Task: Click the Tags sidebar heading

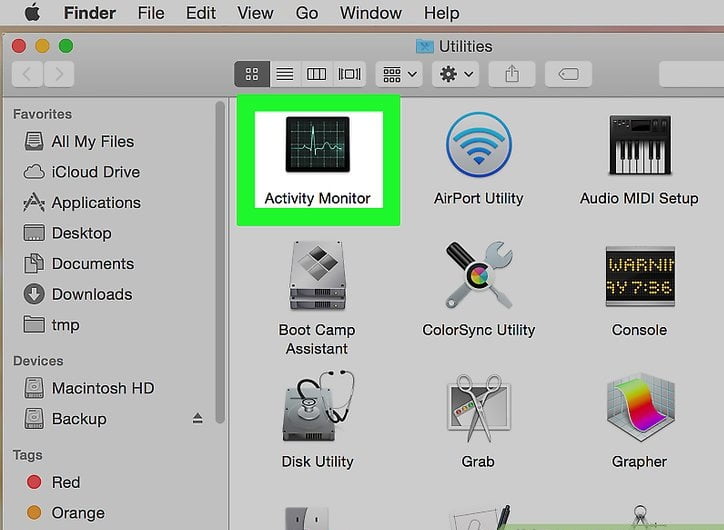Action: coord(28,455)
